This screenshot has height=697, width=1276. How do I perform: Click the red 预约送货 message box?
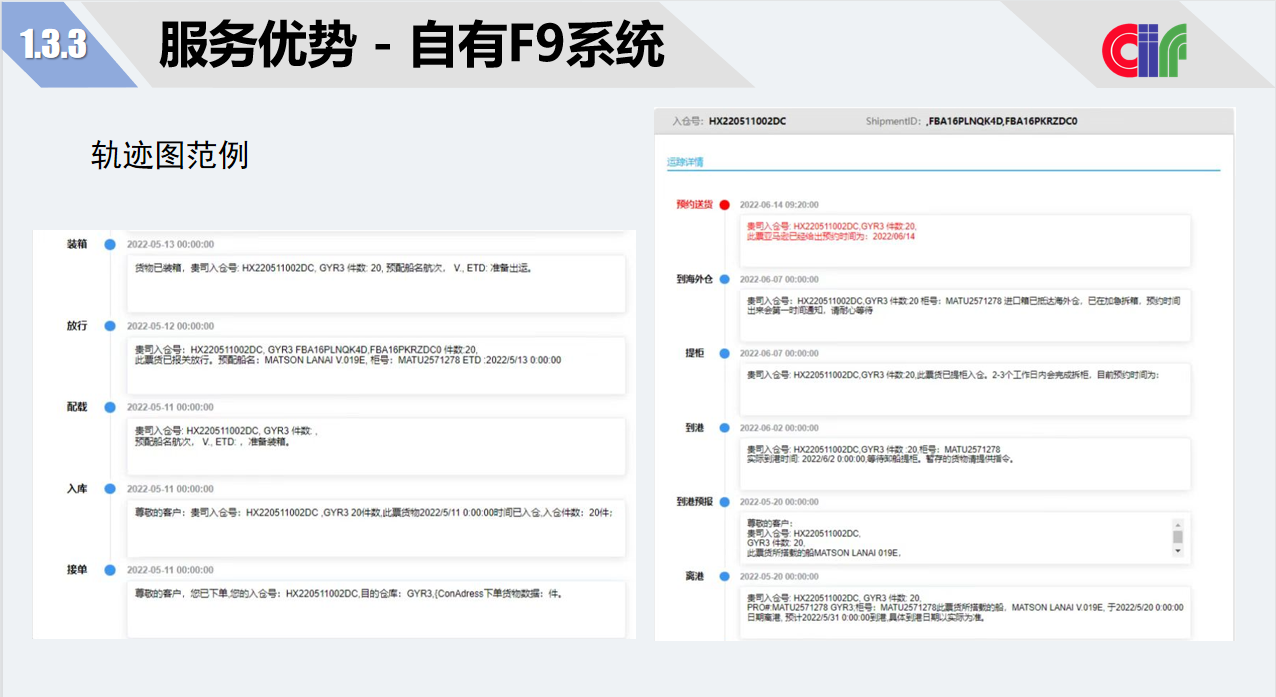click(x=965, y=240)
